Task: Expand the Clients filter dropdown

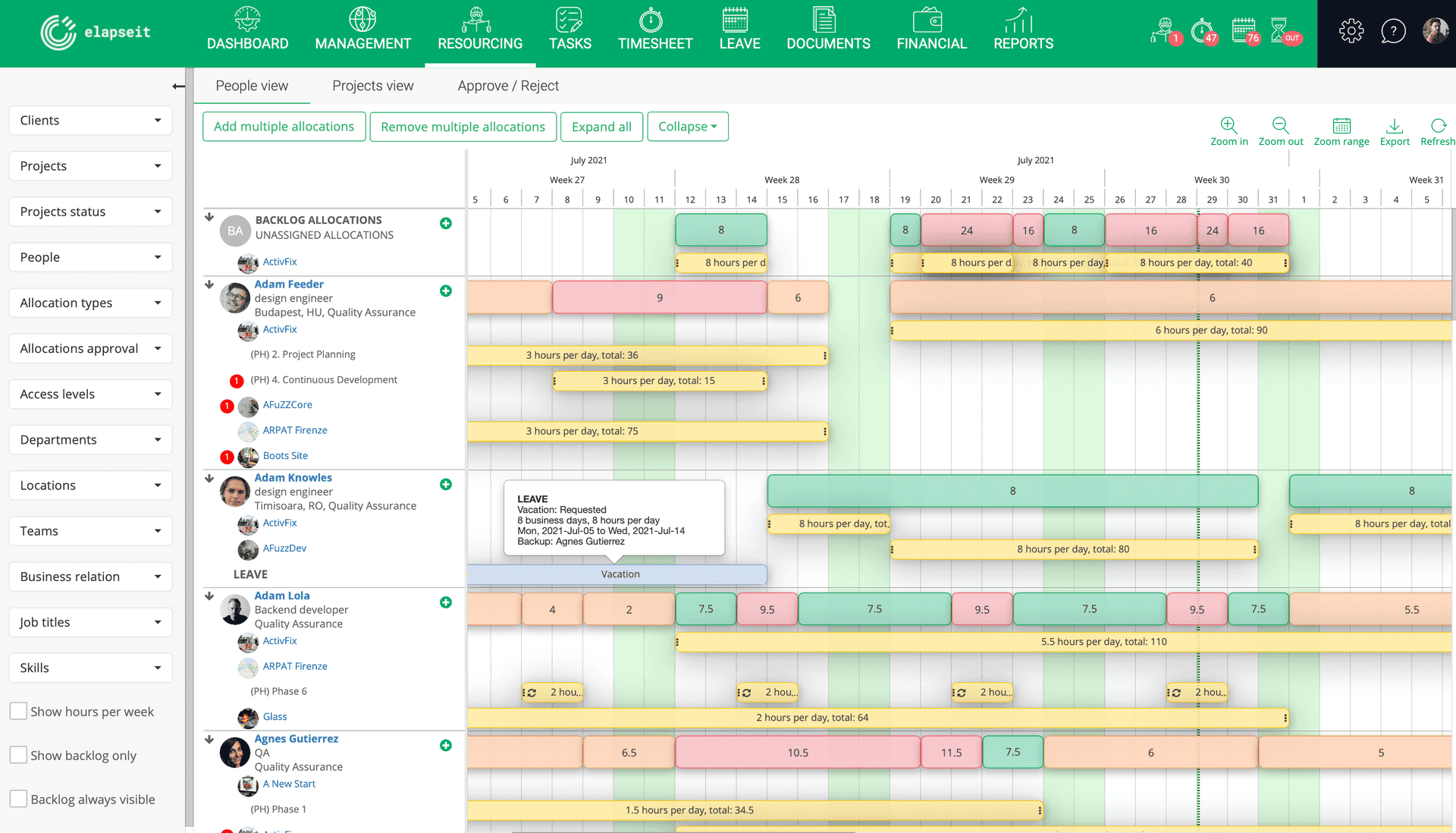Action: (x=89, y=120)
